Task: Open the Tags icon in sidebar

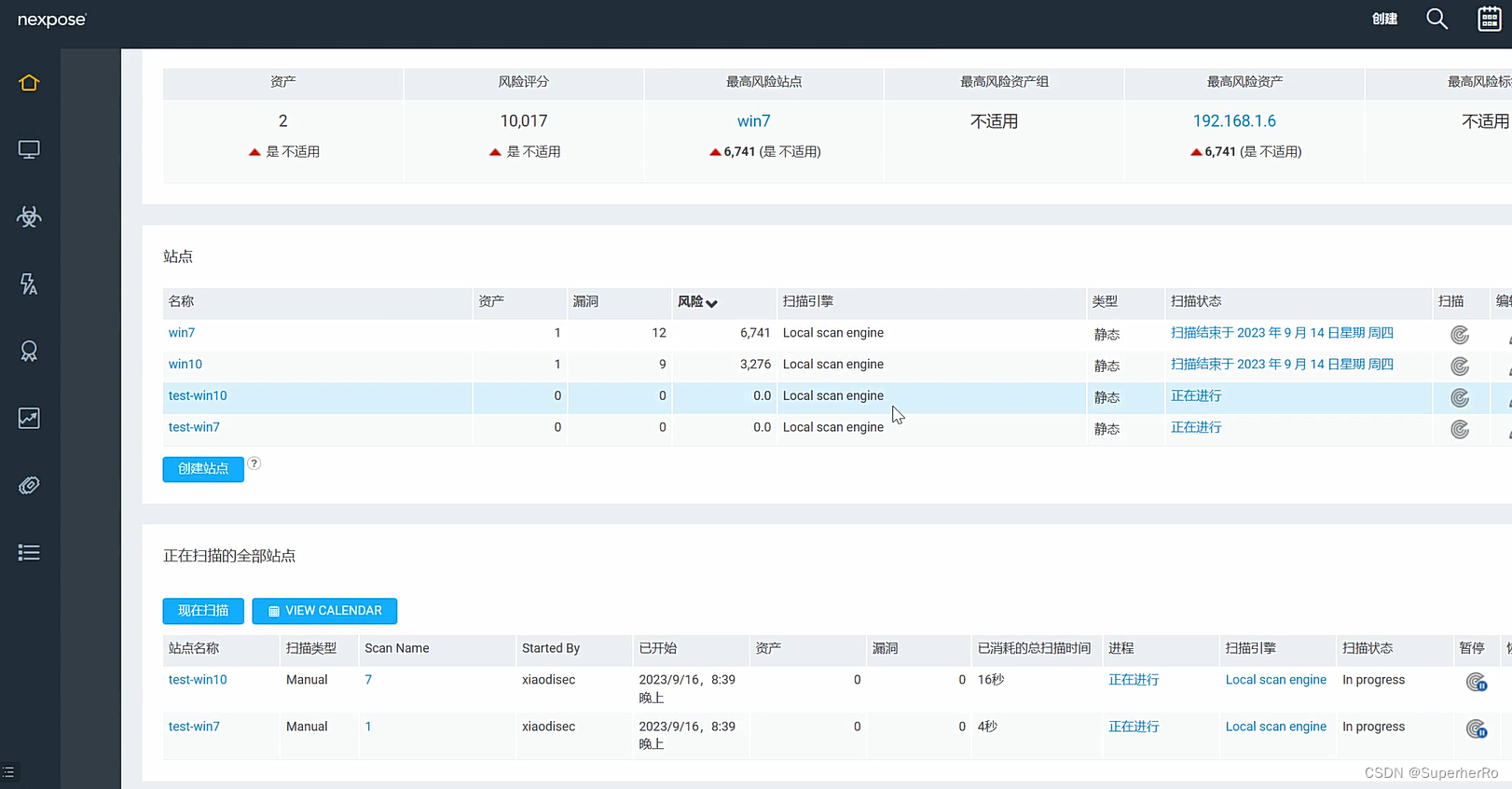Action: (x=29, y=486)
